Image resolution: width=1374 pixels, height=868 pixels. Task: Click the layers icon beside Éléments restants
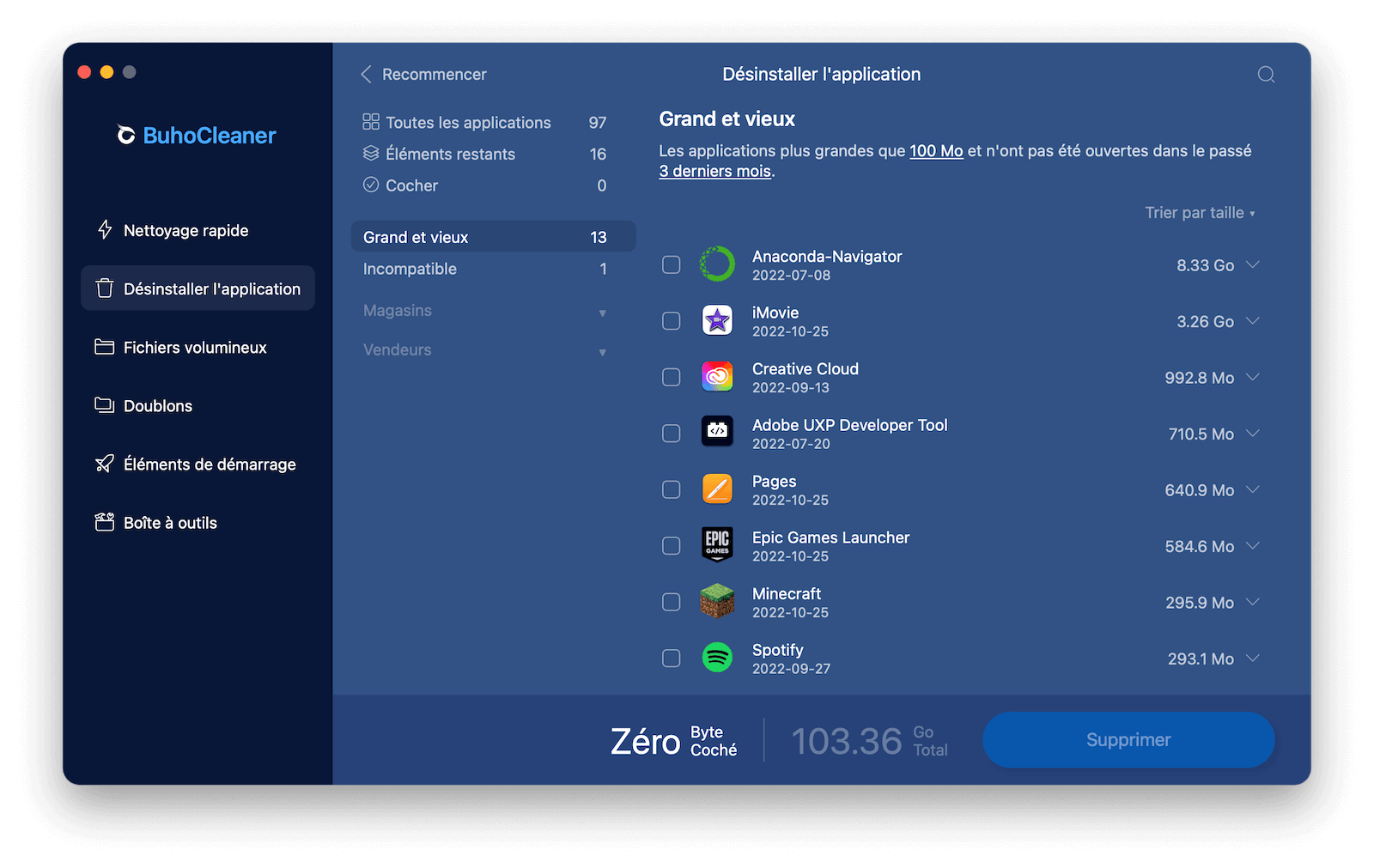click(x=371, y=154)
